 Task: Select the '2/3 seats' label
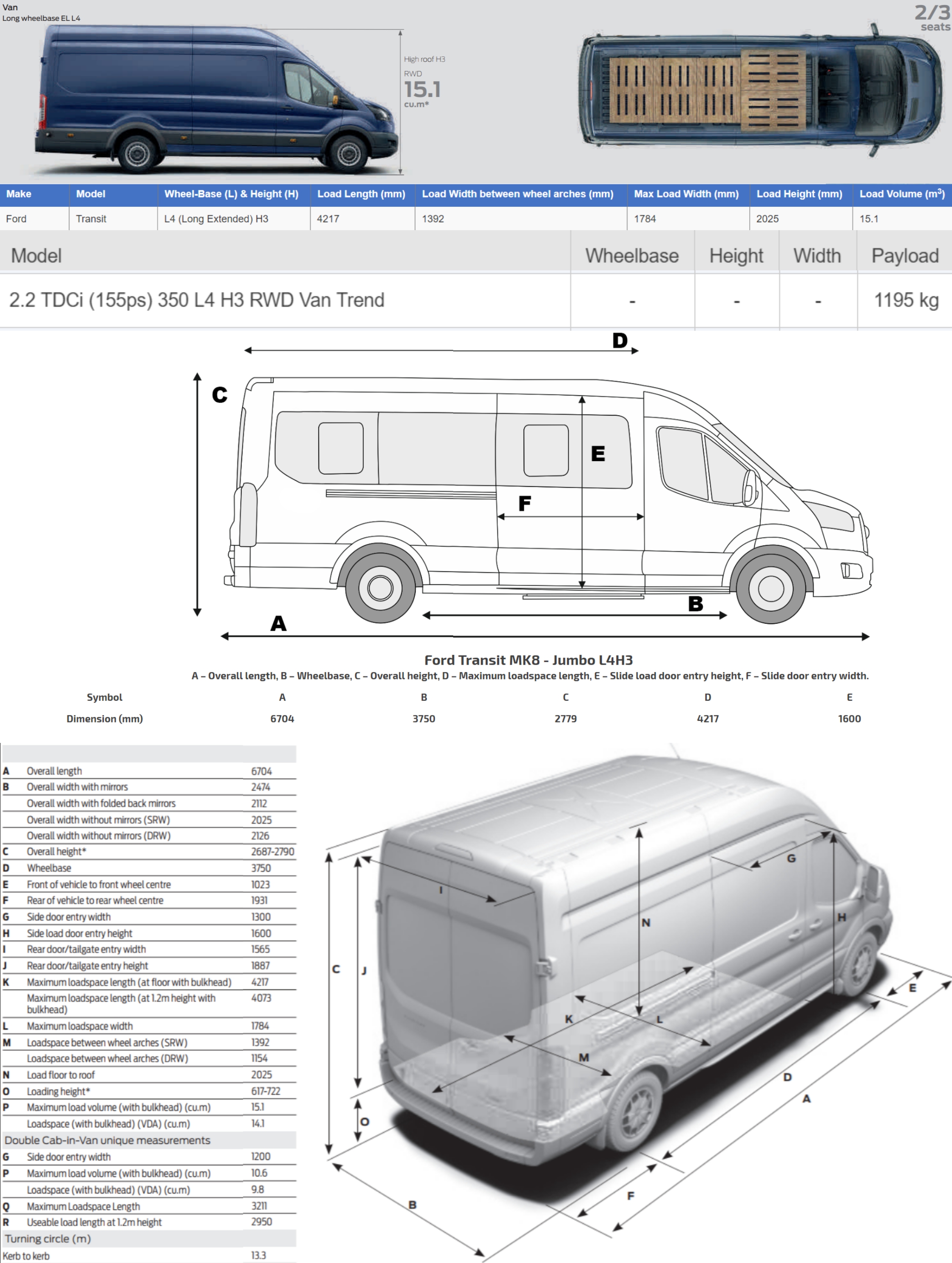(x=932, y=18)
